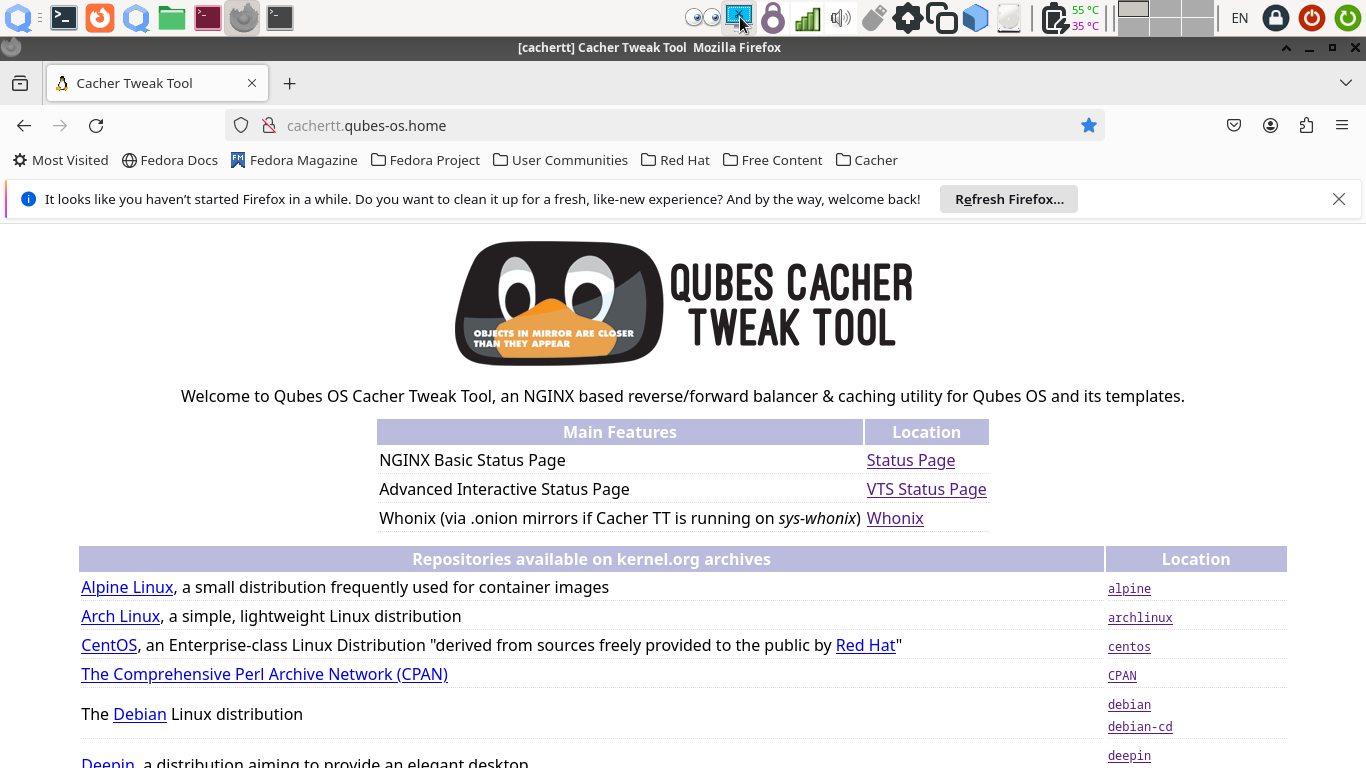The height and width of the screenshot is (768, 1366).
Task: Open the maroon terminal launcher
Action: [x=208, y=17]
